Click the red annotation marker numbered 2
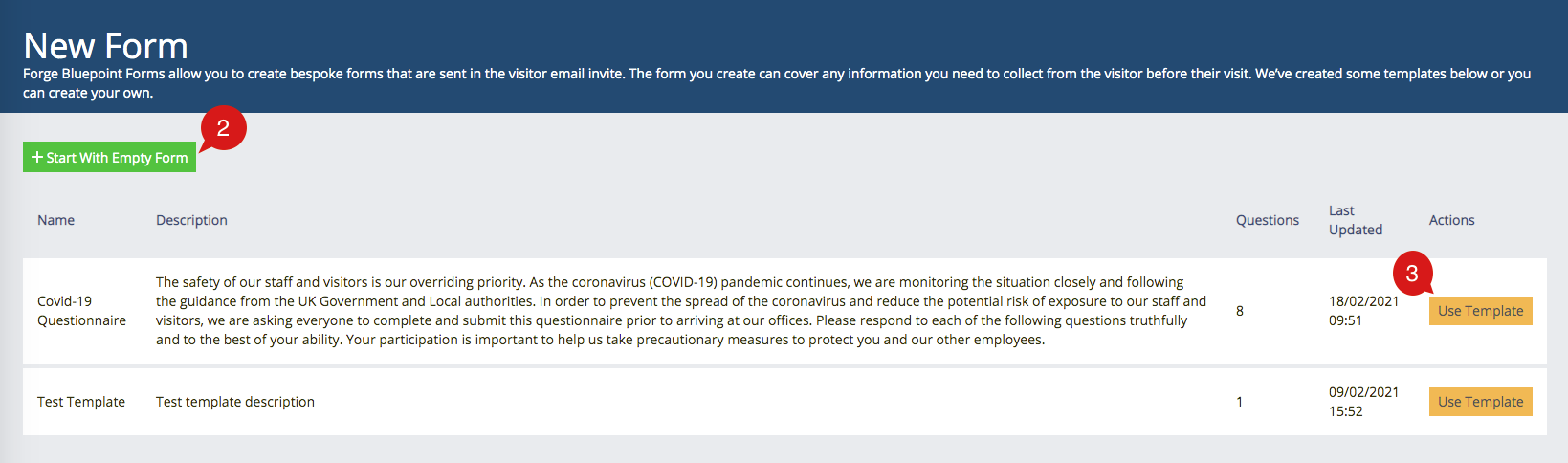The width and height of the screenshot is (1568, 463). click(x=223, y=129)
